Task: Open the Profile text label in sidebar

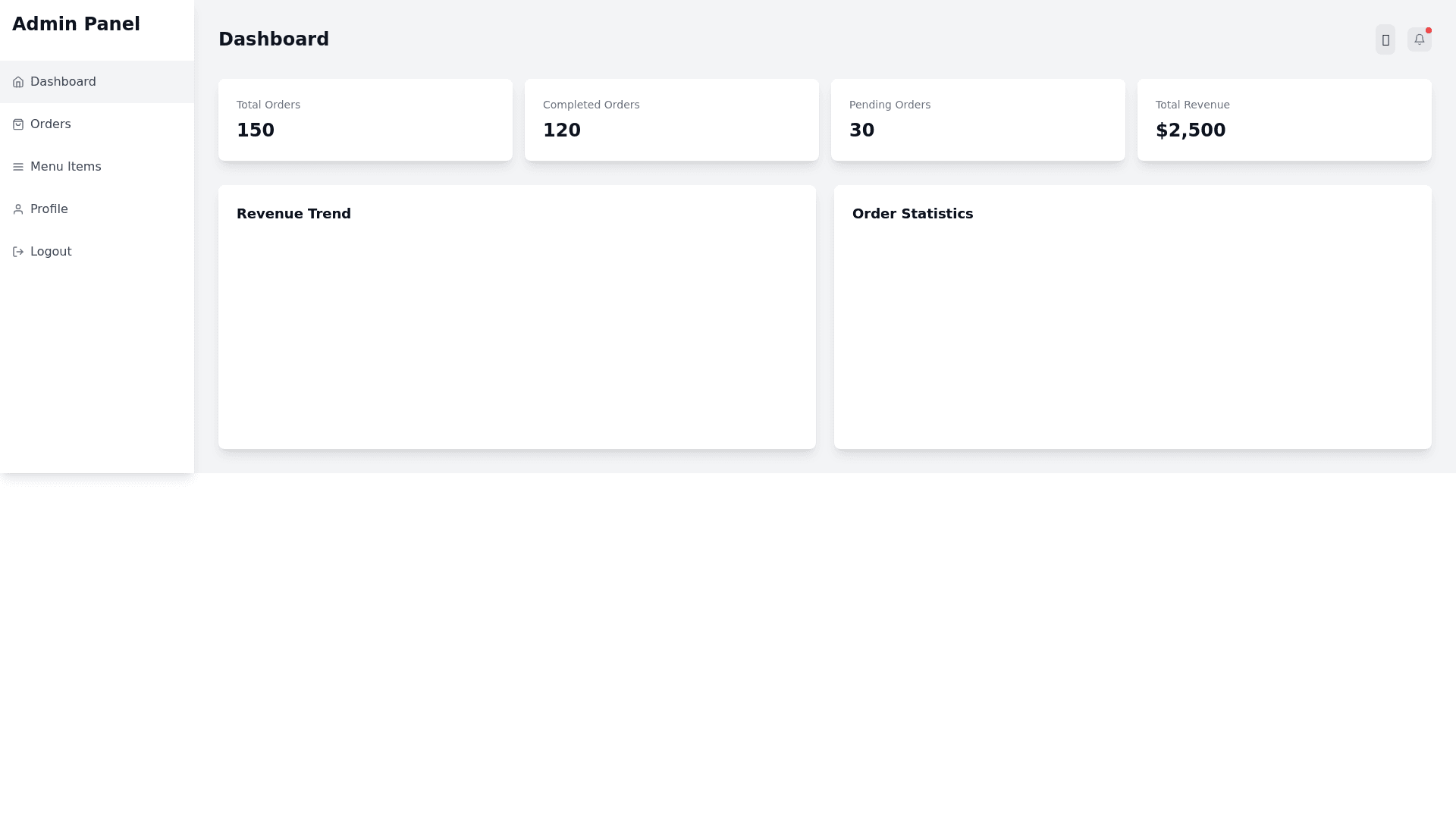Action: coord(49,209)
